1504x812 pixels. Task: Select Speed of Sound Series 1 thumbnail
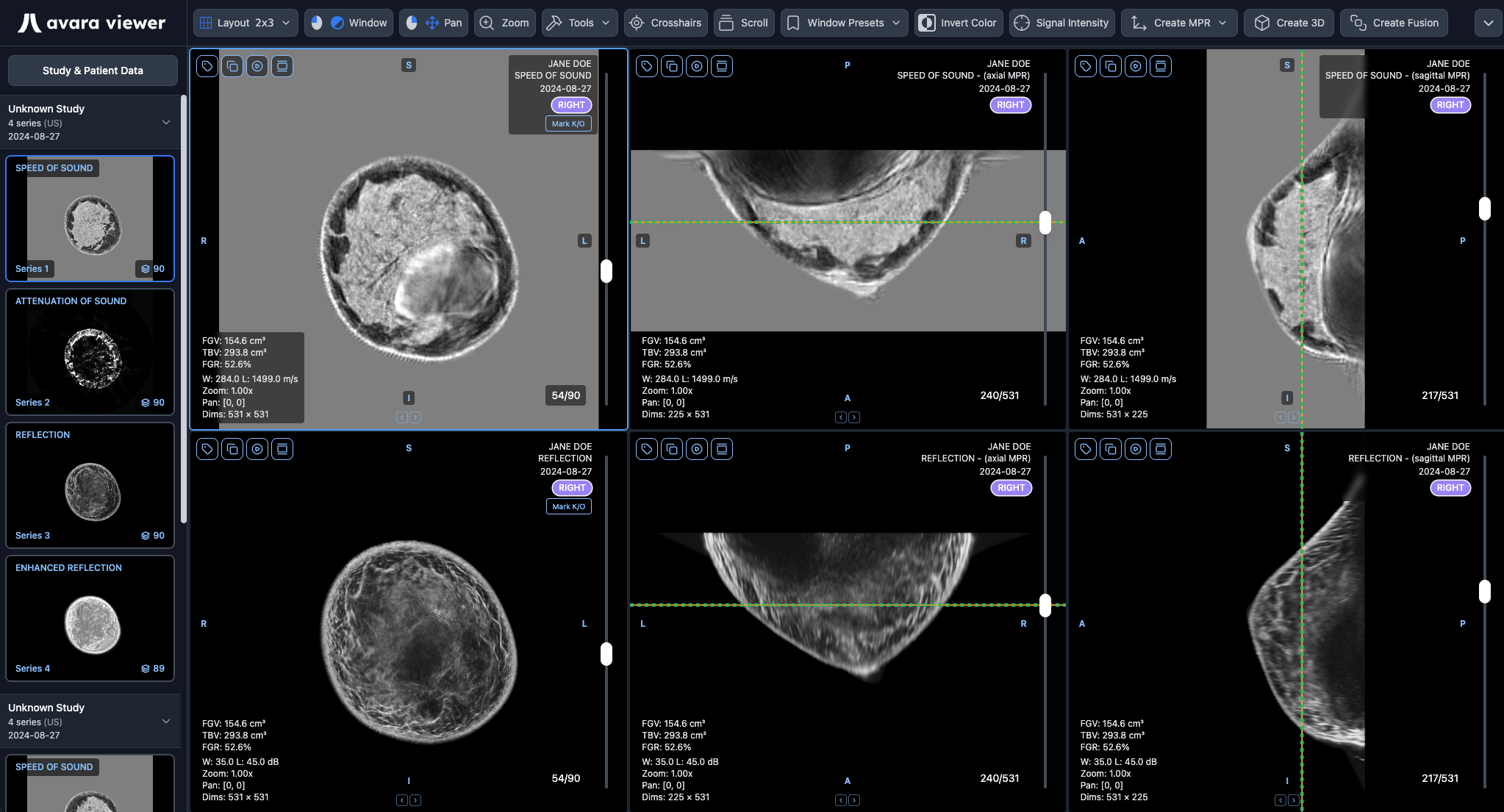point(90,218)
